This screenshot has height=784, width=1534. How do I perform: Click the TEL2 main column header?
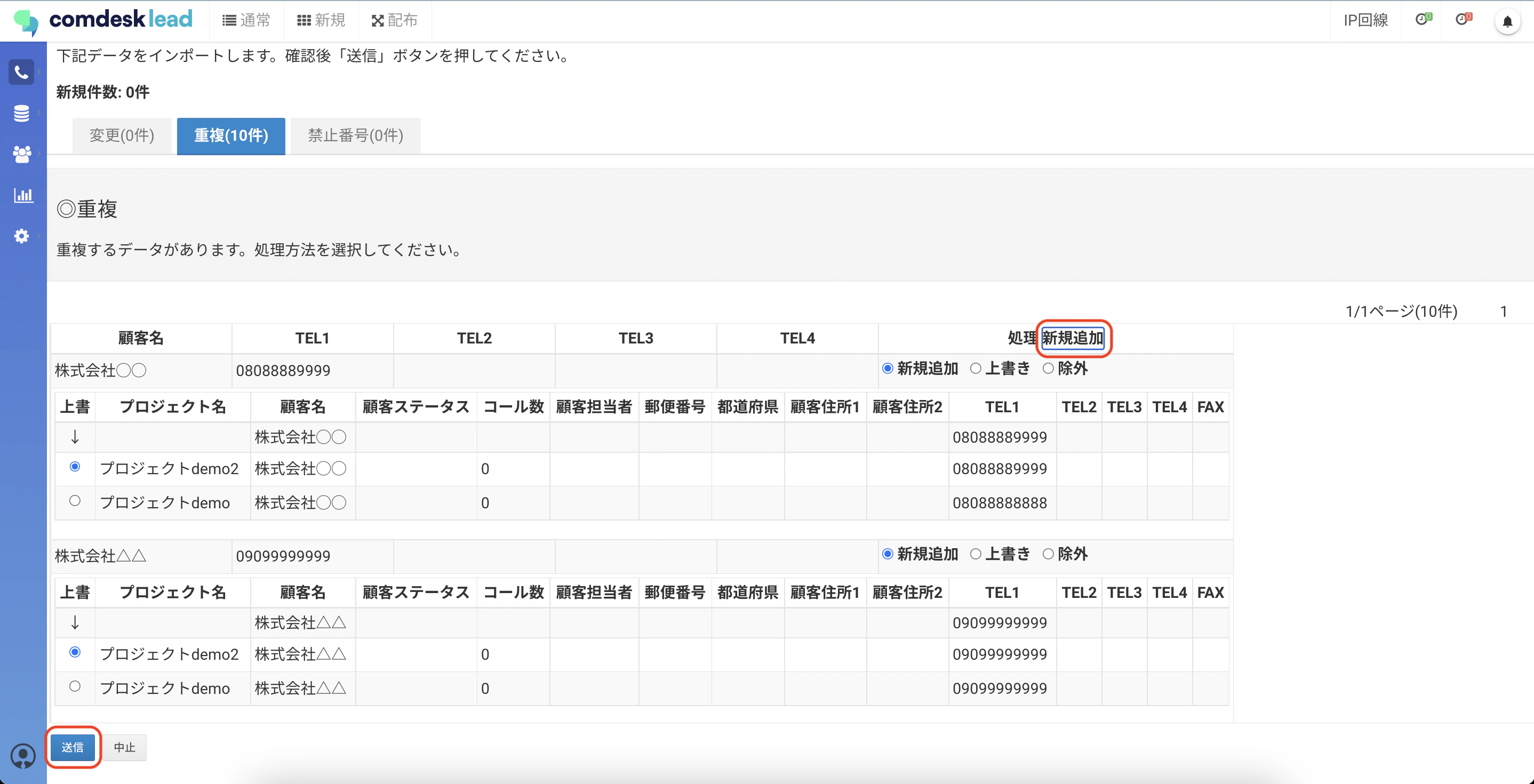click(x=474, y=339)
